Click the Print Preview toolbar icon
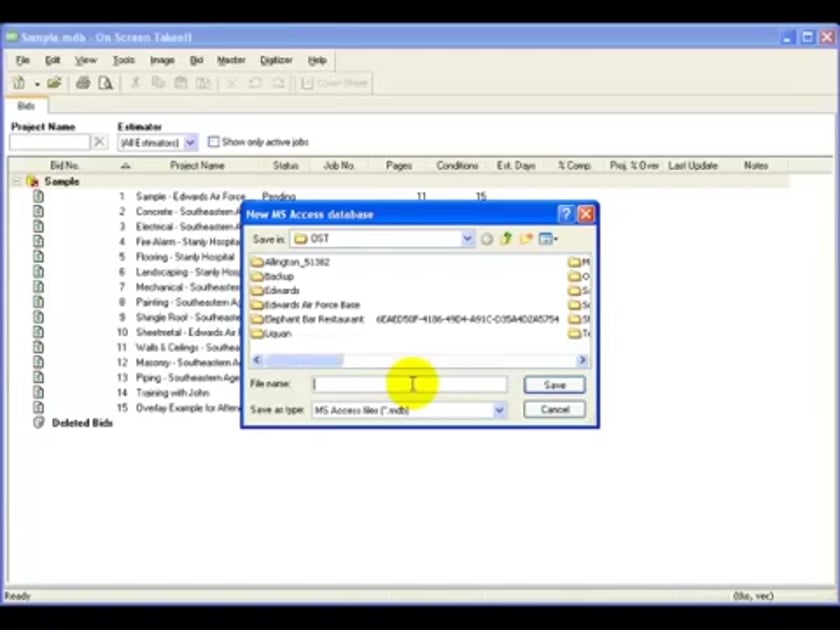 point(106,83)
